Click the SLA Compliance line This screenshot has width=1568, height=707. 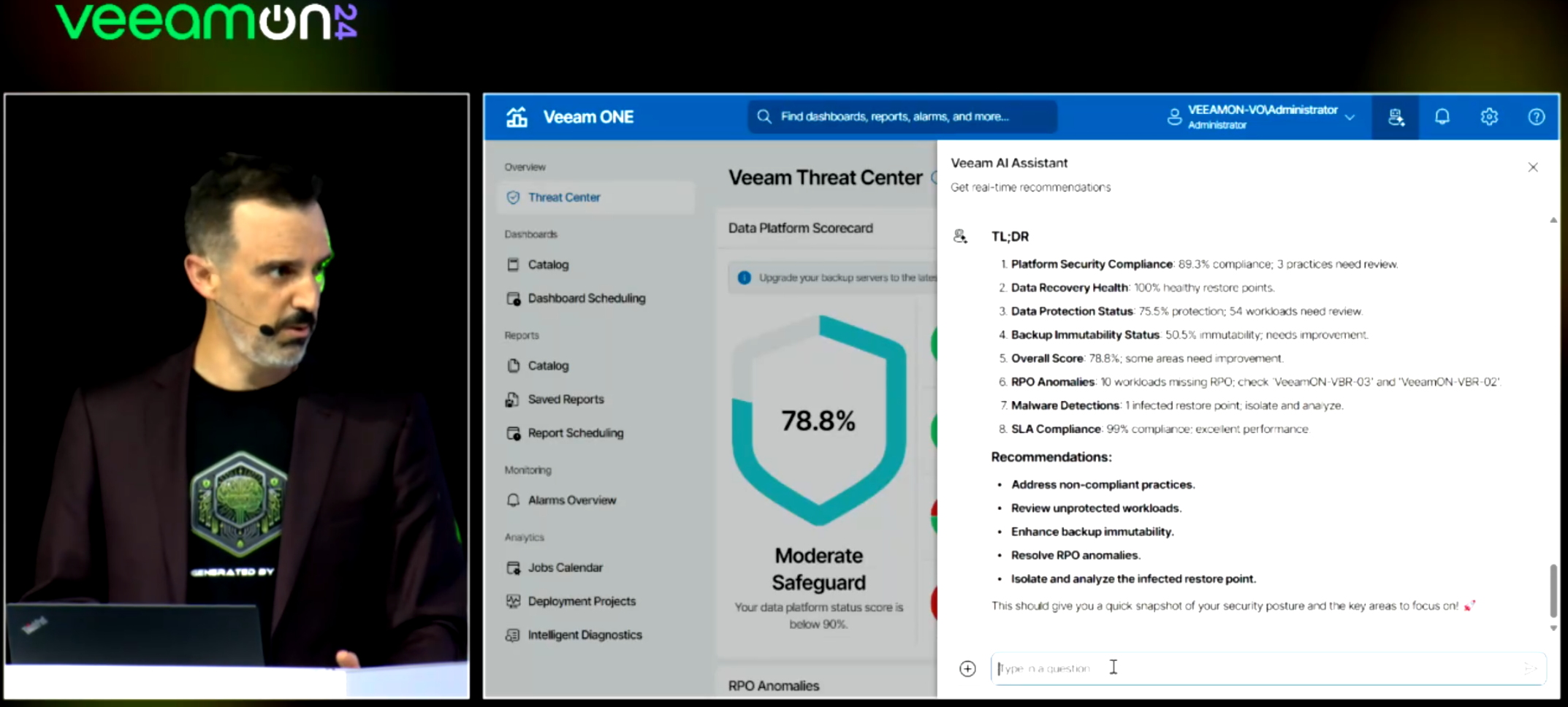pos(1160,429)
